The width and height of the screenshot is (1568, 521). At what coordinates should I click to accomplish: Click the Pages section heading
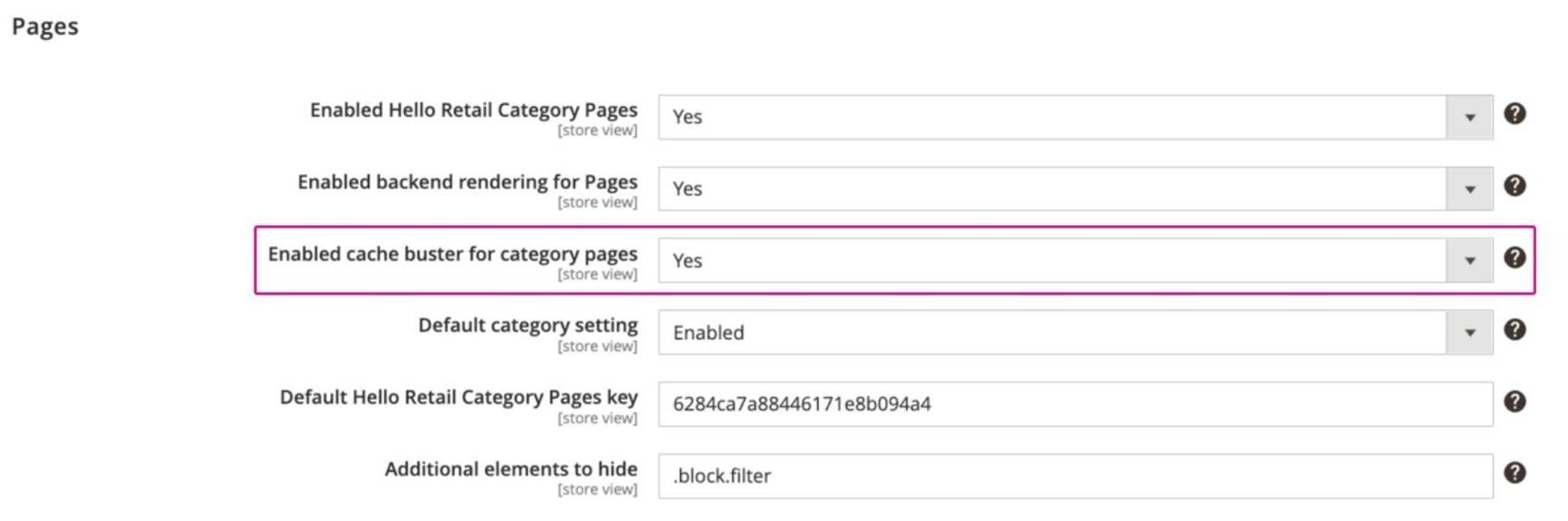tap(45, 26)
